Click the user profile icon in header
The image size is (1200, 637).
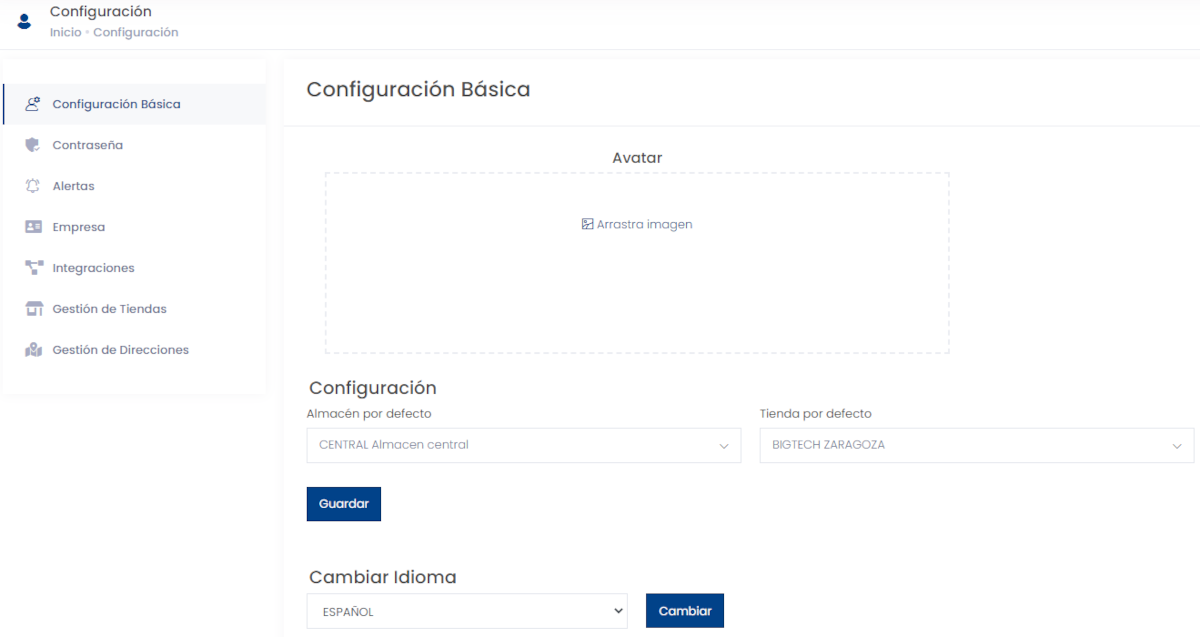pyautogui.click(x=24, y=21)
